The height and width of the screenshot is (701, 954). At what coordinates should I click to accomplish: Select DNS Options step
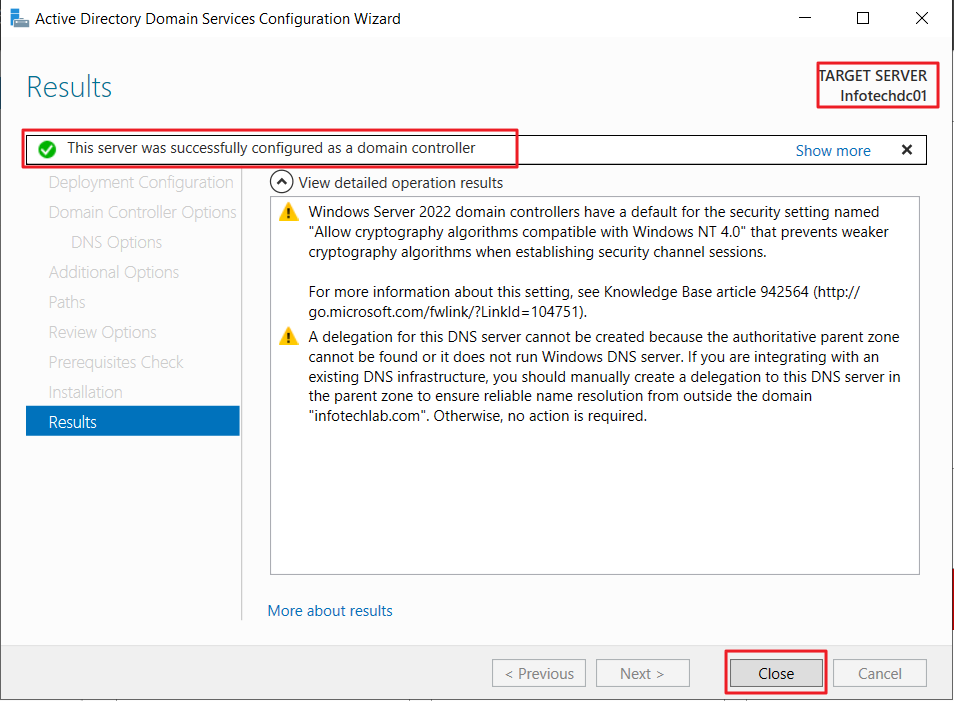click(x=116, y=242)
